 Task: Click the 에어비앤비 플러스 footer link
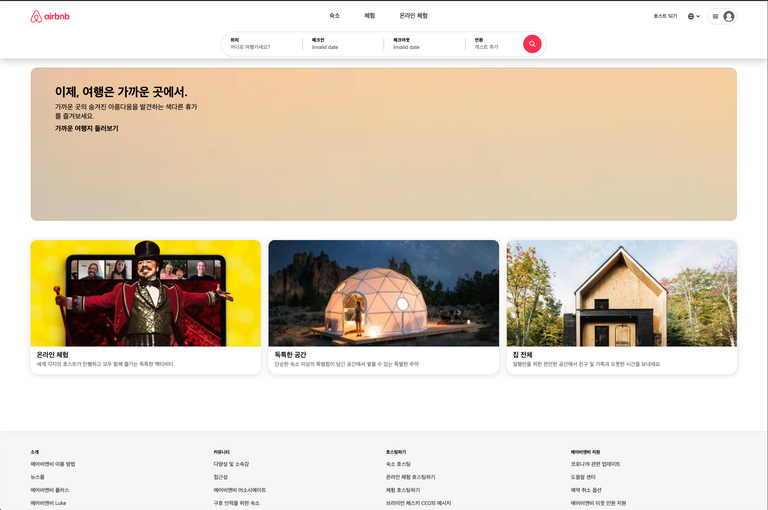point(49,490)
